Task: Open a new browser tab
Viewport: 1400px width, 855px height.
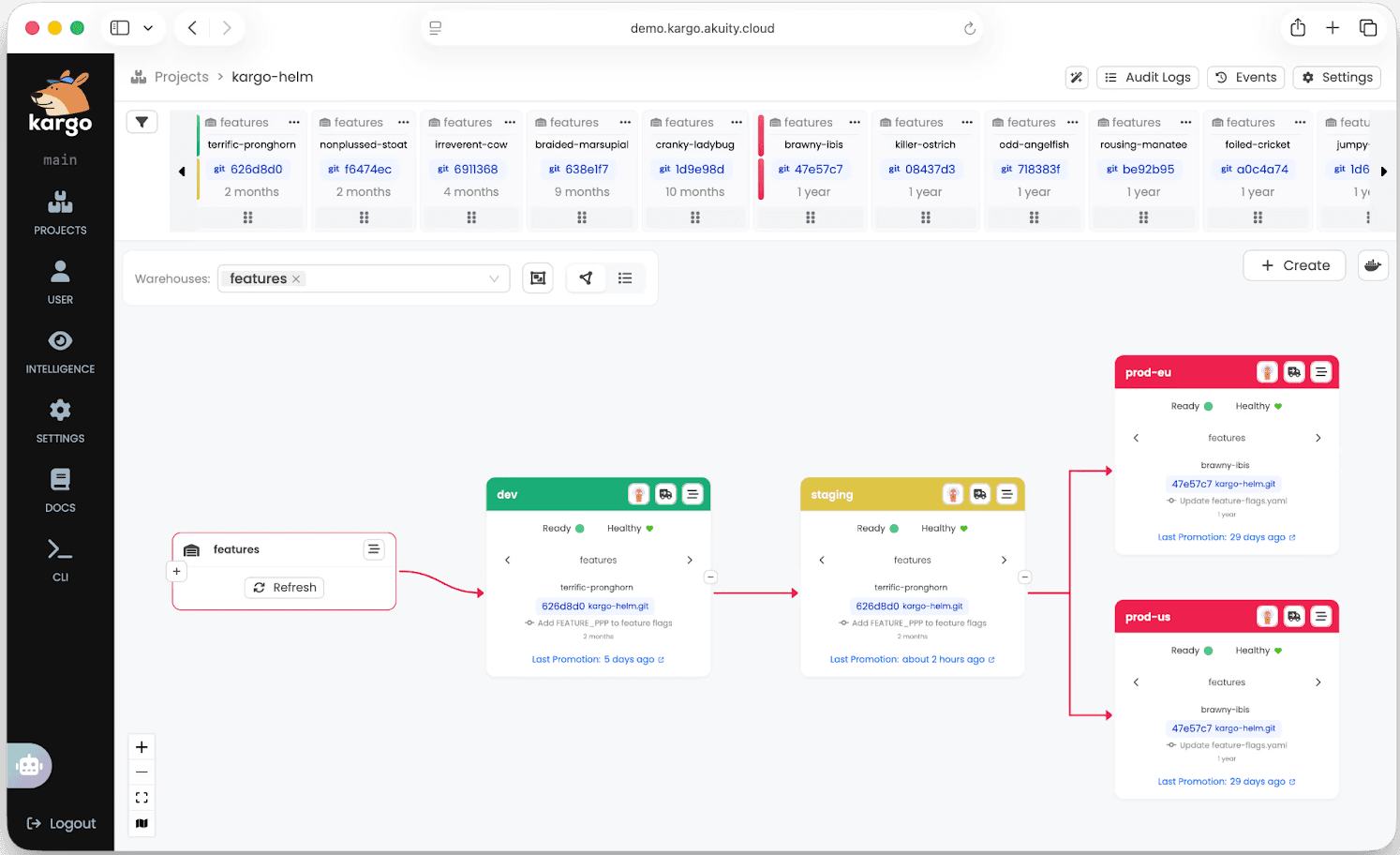Action: (1333, 28)
